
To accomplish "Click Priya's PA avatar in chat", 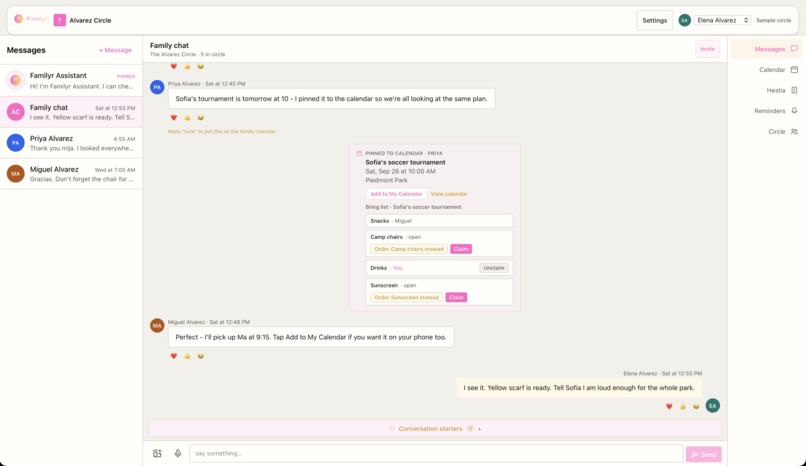I will (x=157, y=87).
